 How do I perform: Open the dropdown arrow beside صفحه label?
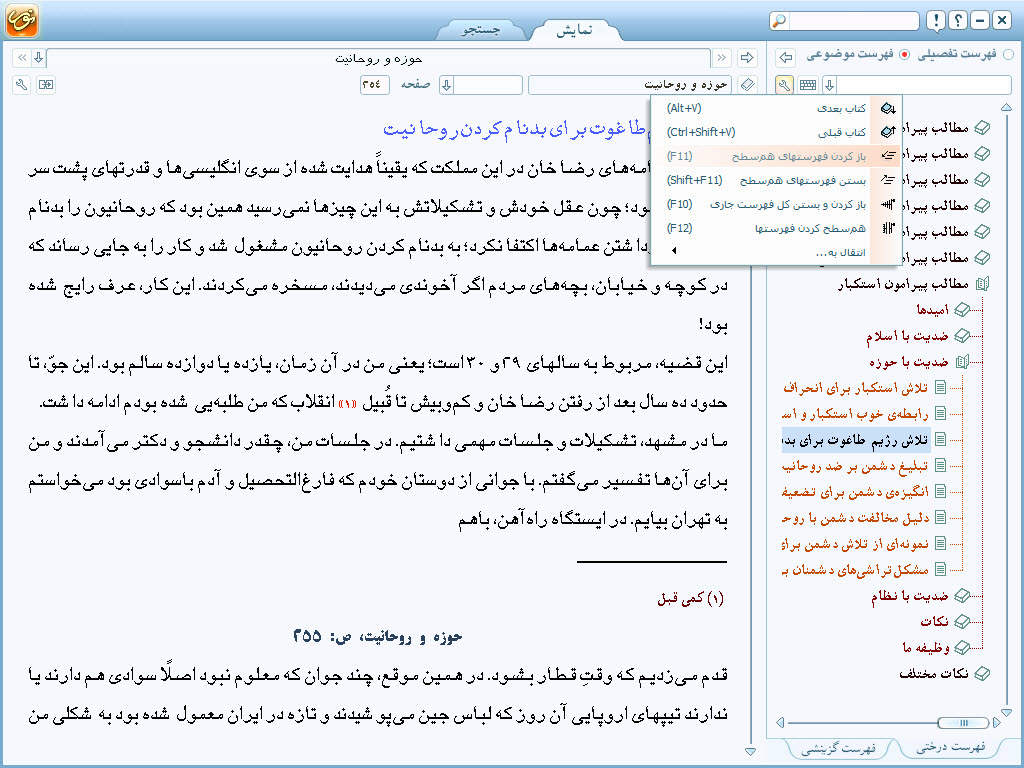pos(447,85)
